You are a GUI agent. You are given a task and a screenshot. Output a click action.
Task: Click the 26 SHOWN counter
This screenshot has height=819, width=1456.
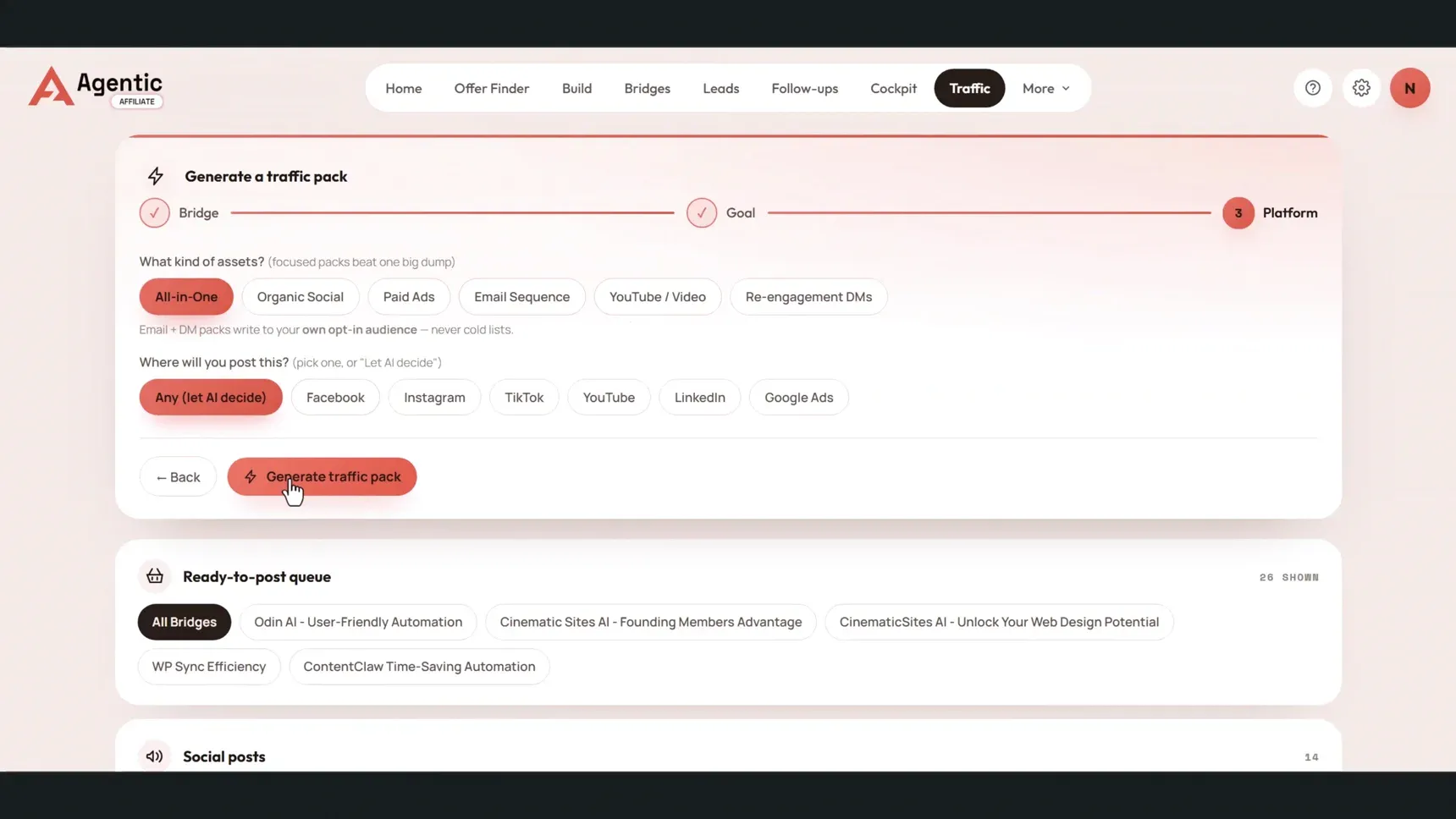coord(1289,578)
